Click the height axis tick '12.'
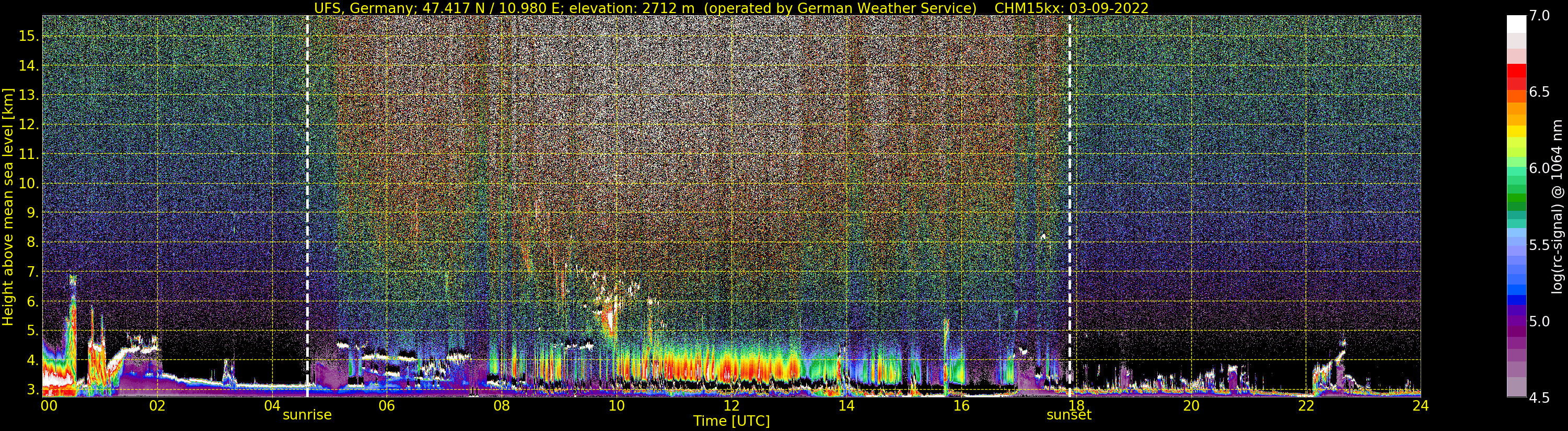Viewport: 1568px width, 431px height. pyautogui.click(x=29, y=124)
